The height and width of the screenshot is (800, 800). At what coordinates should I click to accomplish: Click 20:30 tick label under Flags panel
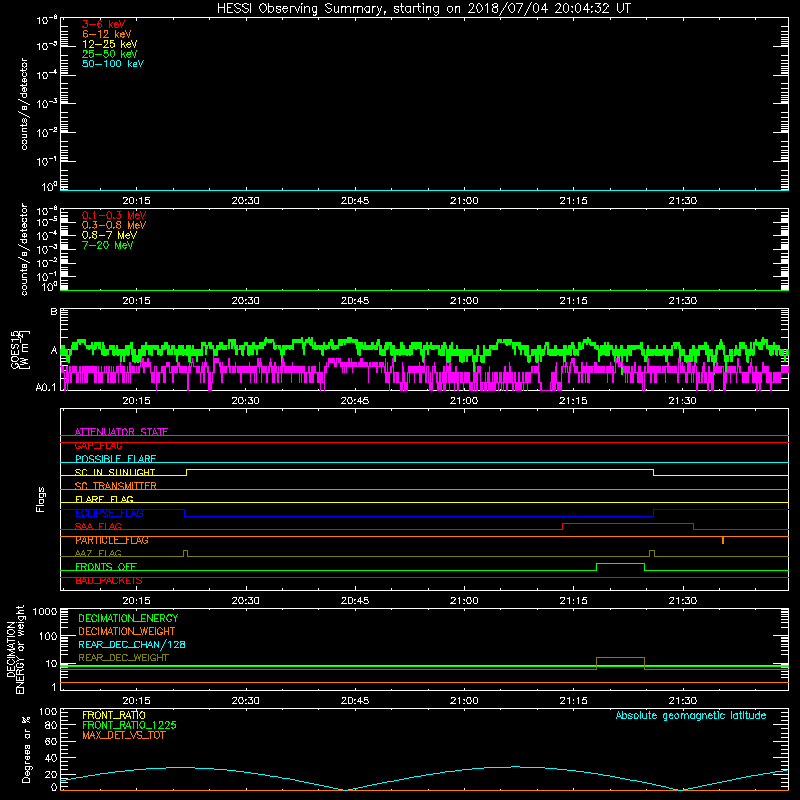tap(245, 601)
